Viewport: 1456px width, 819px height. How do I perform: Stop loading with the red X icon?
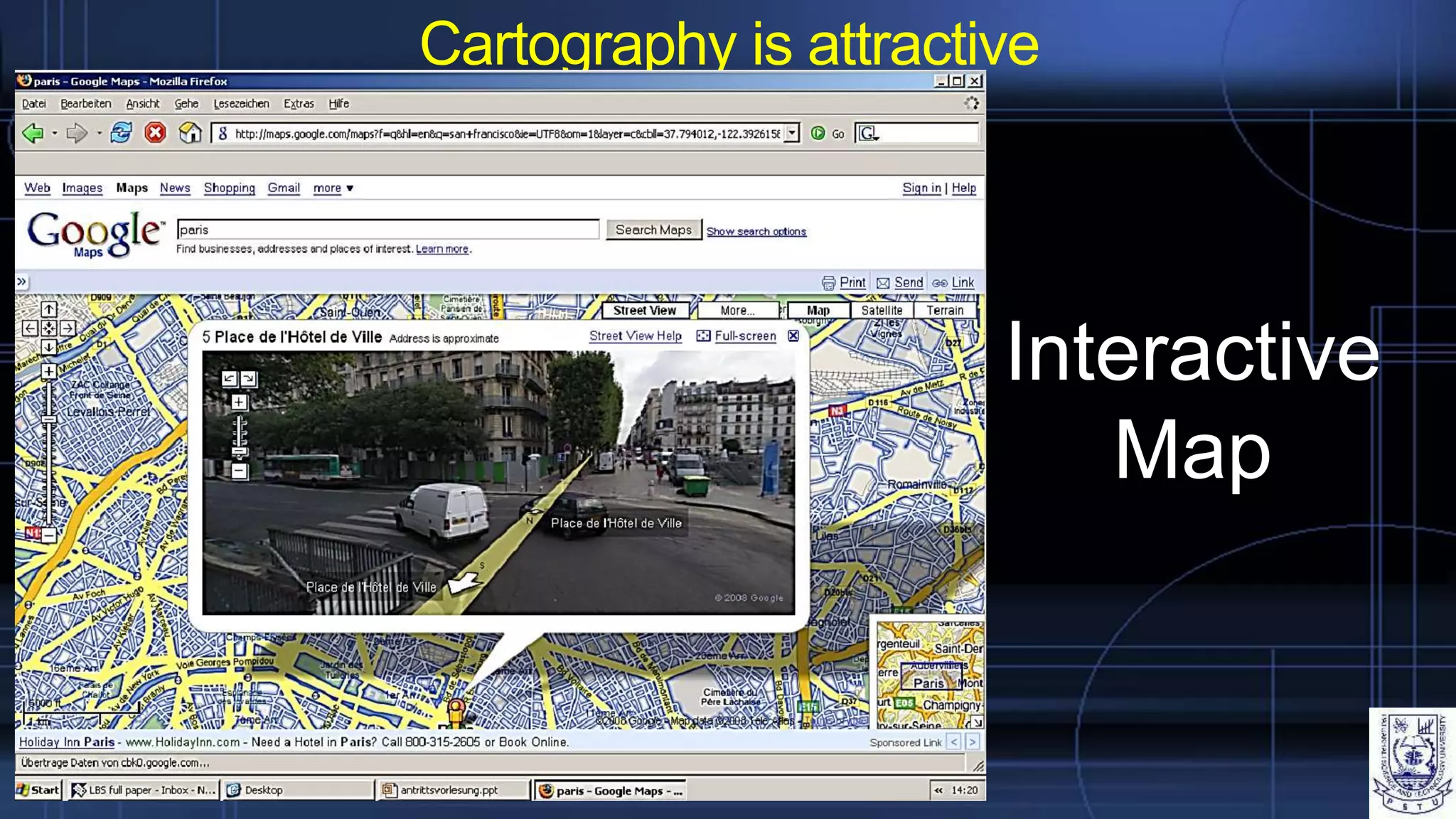(x=155, y=133)
